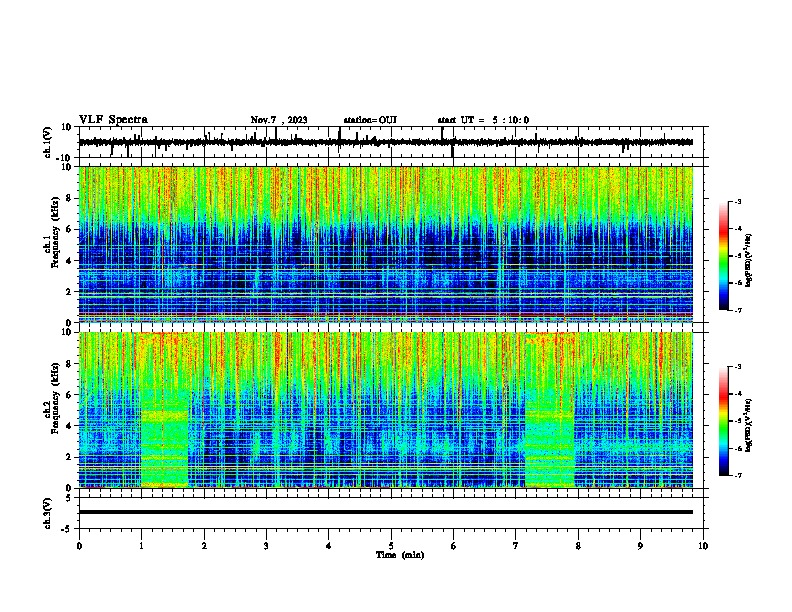This screenshot has width=792, height=612.
Task: Click the log(PSD) label beside ch.2 colorbar
Action: point(749,425)
